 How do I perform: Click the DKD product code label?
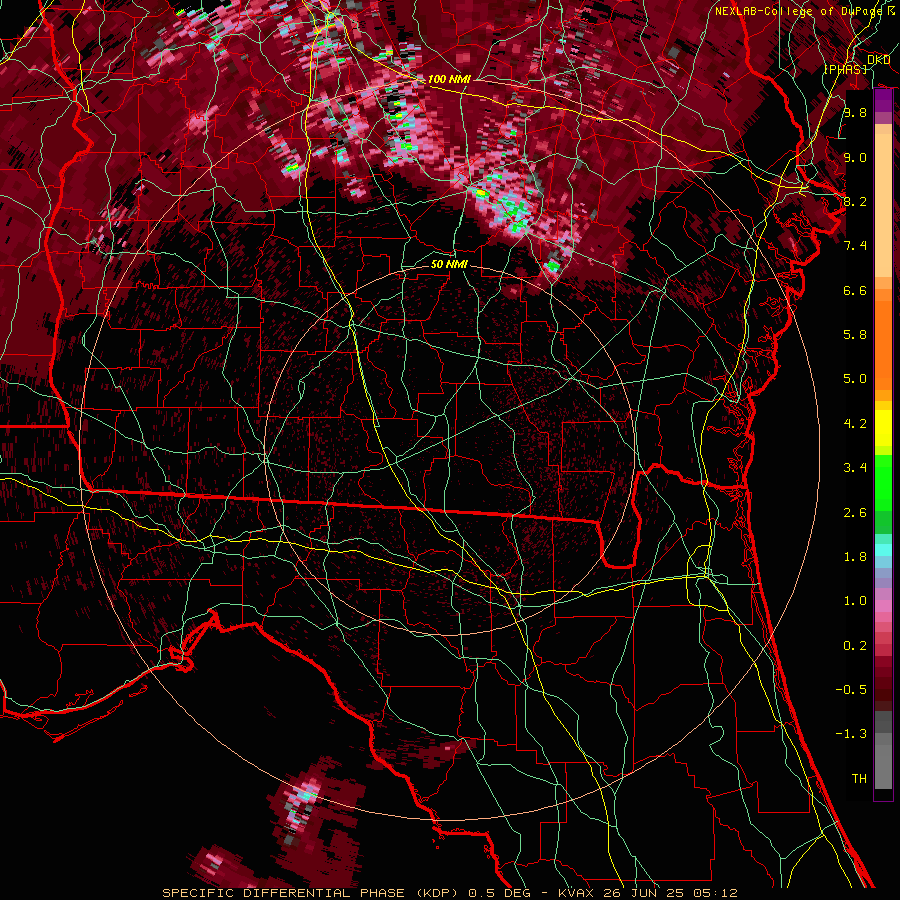pos(878,60)
